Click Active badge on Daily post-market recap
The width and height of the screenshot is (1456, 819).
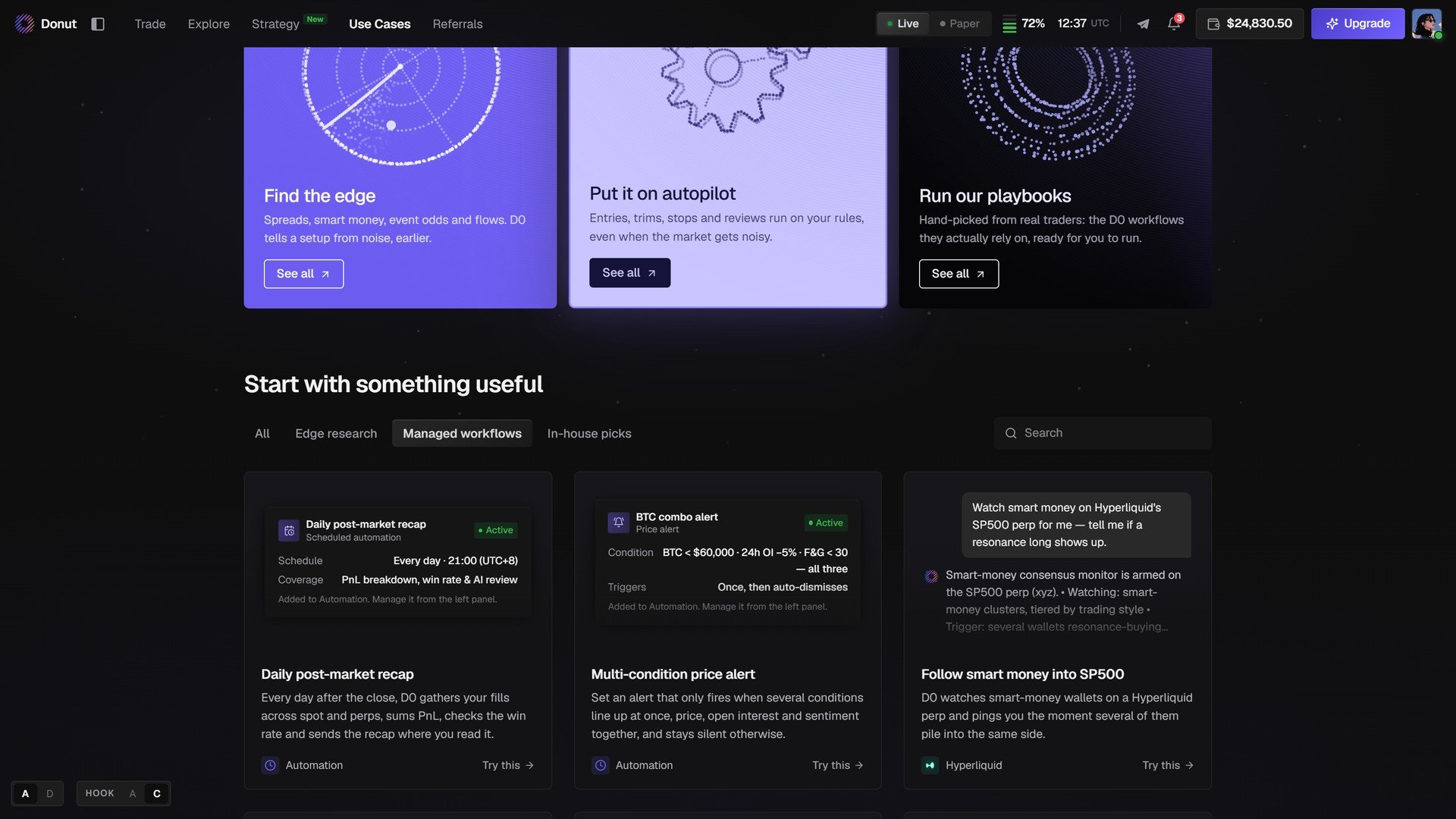click(496, 530)
